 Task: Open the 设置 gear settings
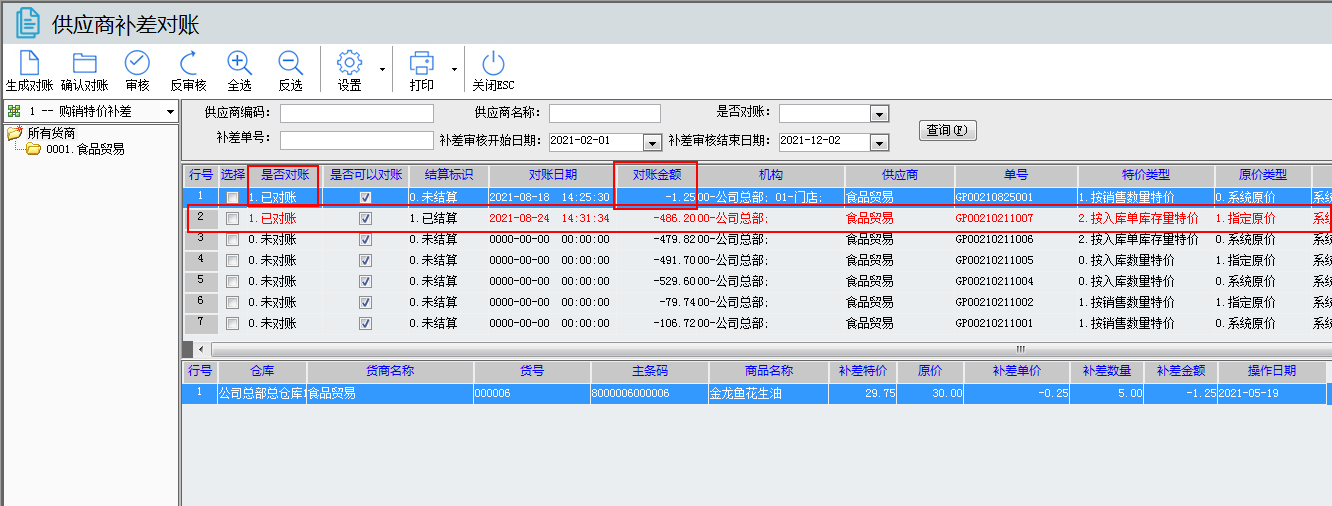pos(349,63)
